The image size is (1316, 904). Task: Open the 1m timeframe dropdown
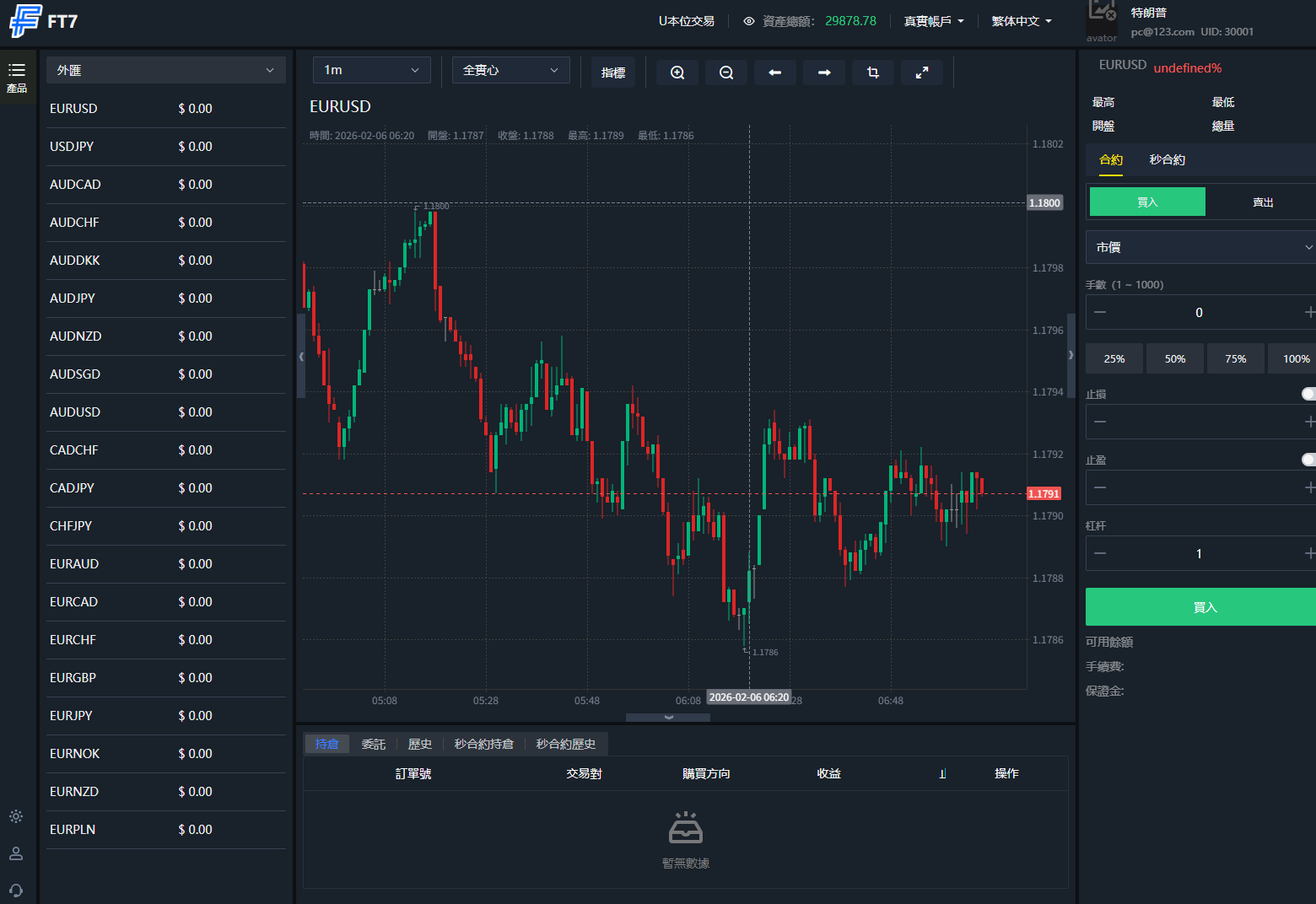(371, 70)
